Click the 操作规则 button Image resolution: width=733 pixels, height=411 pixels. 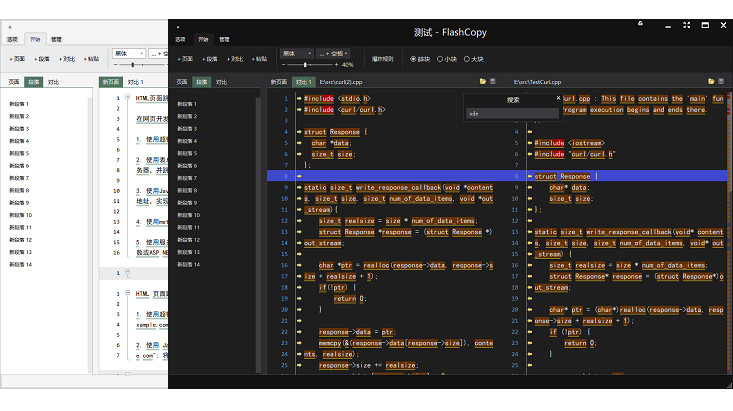[382, 59]
